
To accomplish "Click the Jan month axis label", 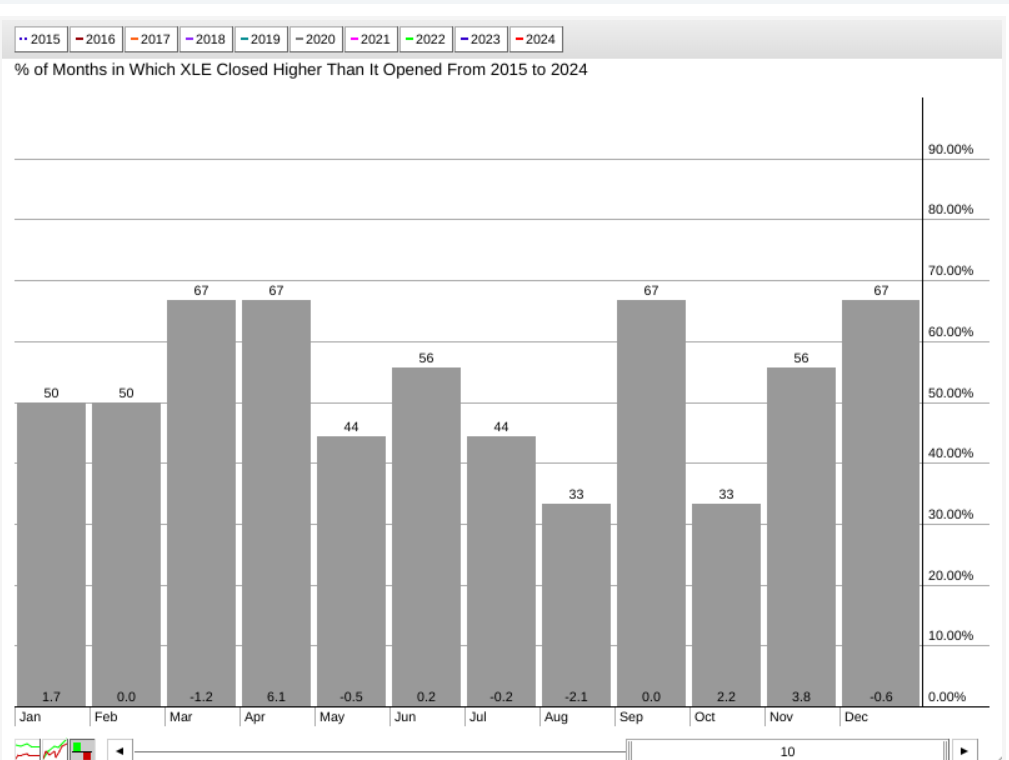I will (30, 717).
